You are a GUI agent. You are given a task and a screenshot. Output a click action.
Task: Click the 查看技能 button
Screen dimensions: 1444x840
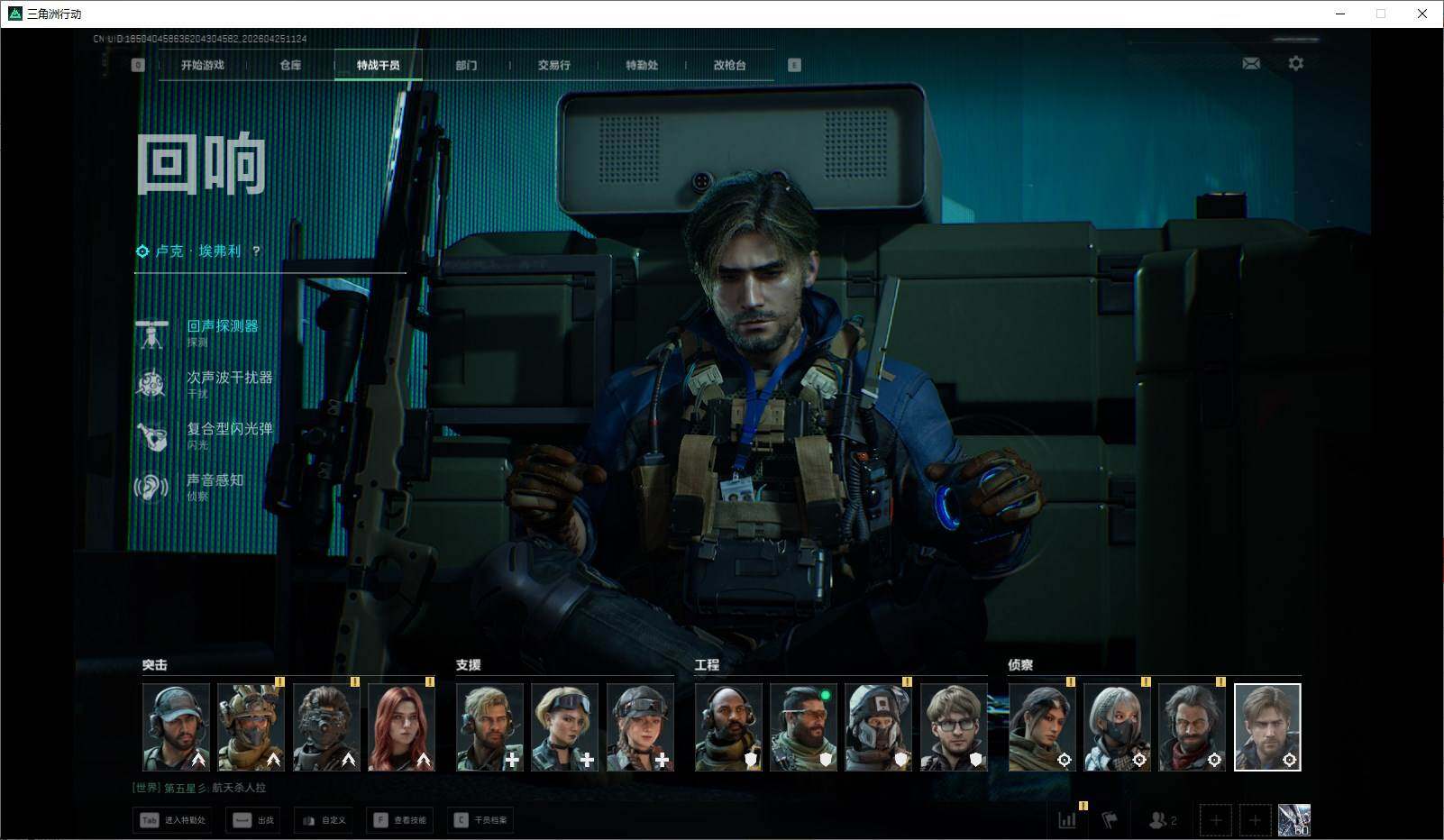pyautogui.click(x=401, y=820)
